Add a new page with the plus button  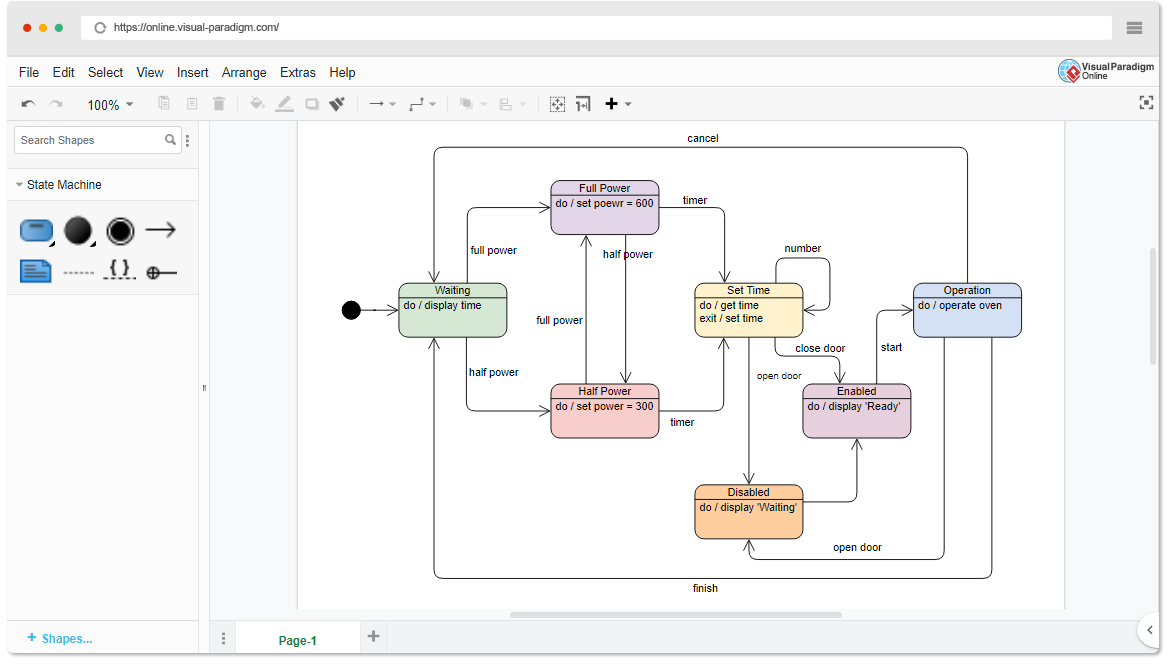pyautogui.click(x=373, y=635)
